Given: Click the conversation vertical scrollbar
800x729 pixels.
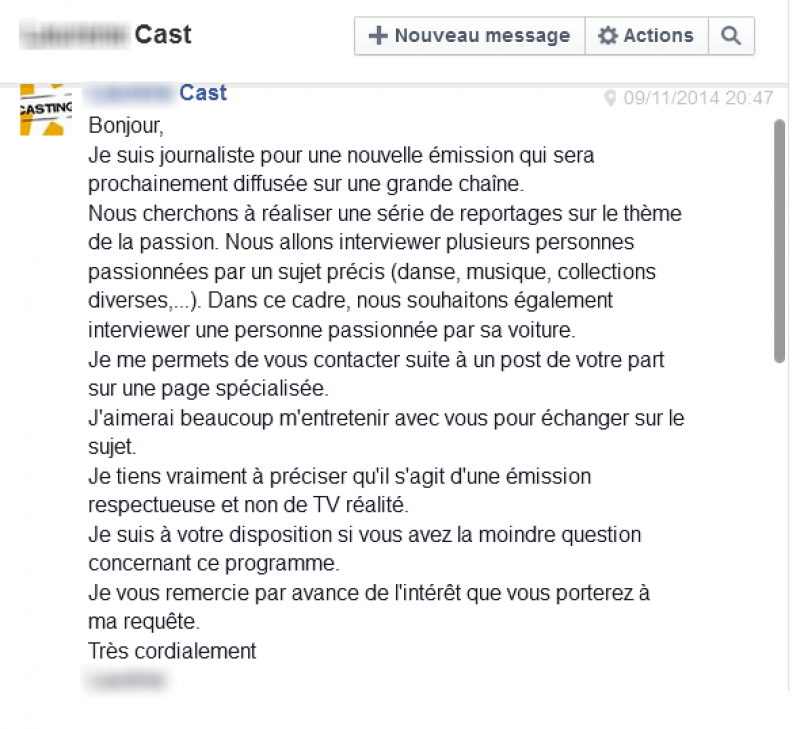Looking at the screenshot, I should pyautogui.click(x=779, y=241).
